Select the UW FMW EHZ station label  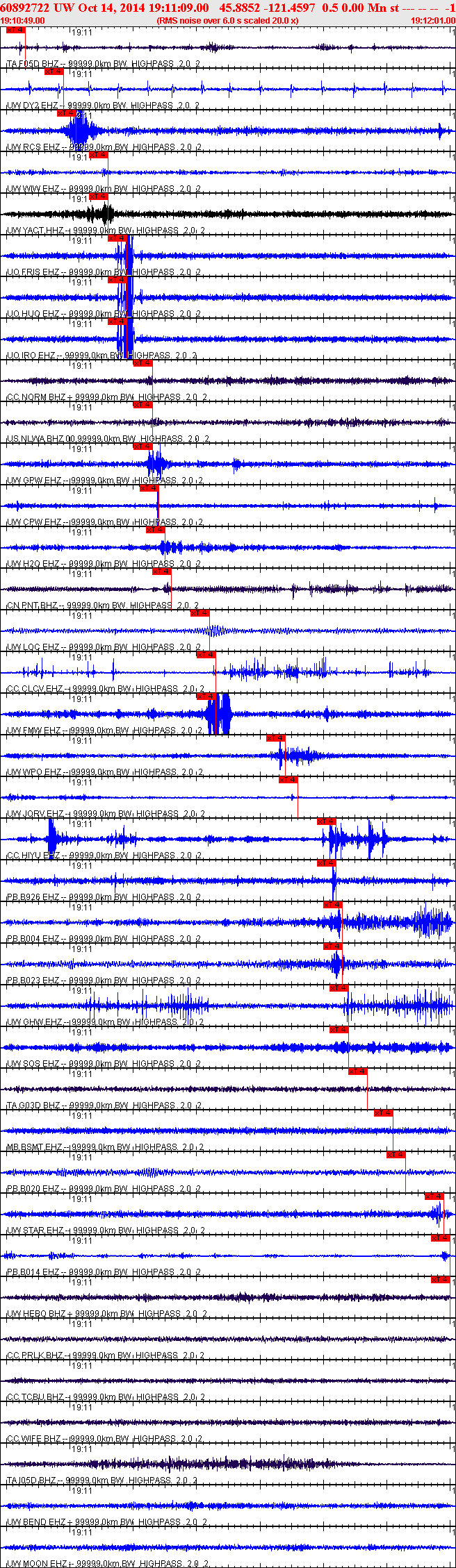(104, 731)
